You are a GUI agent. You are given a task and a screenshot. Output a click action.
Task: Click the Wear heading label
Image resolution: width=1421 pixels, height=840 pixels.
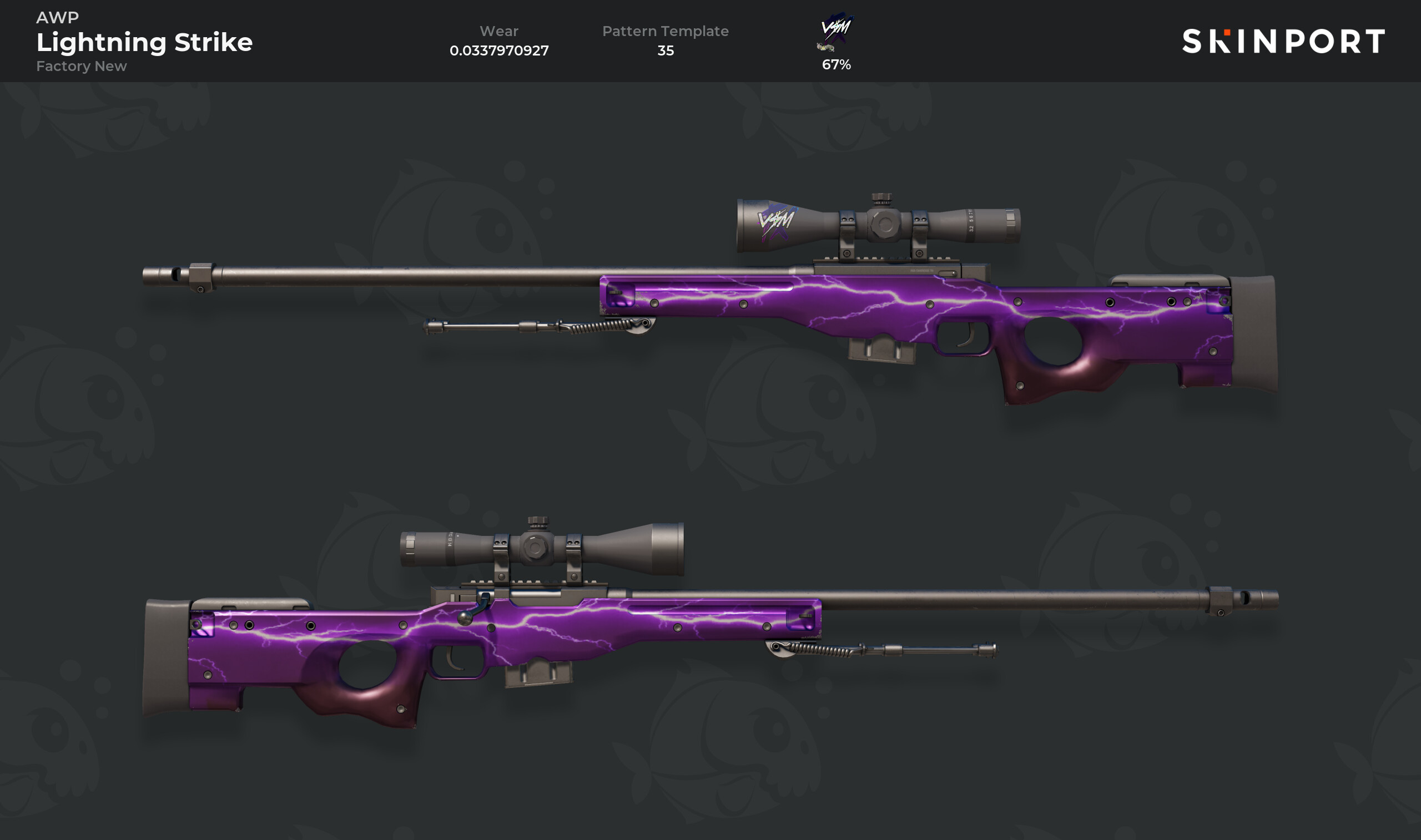[x=499, y=31]
